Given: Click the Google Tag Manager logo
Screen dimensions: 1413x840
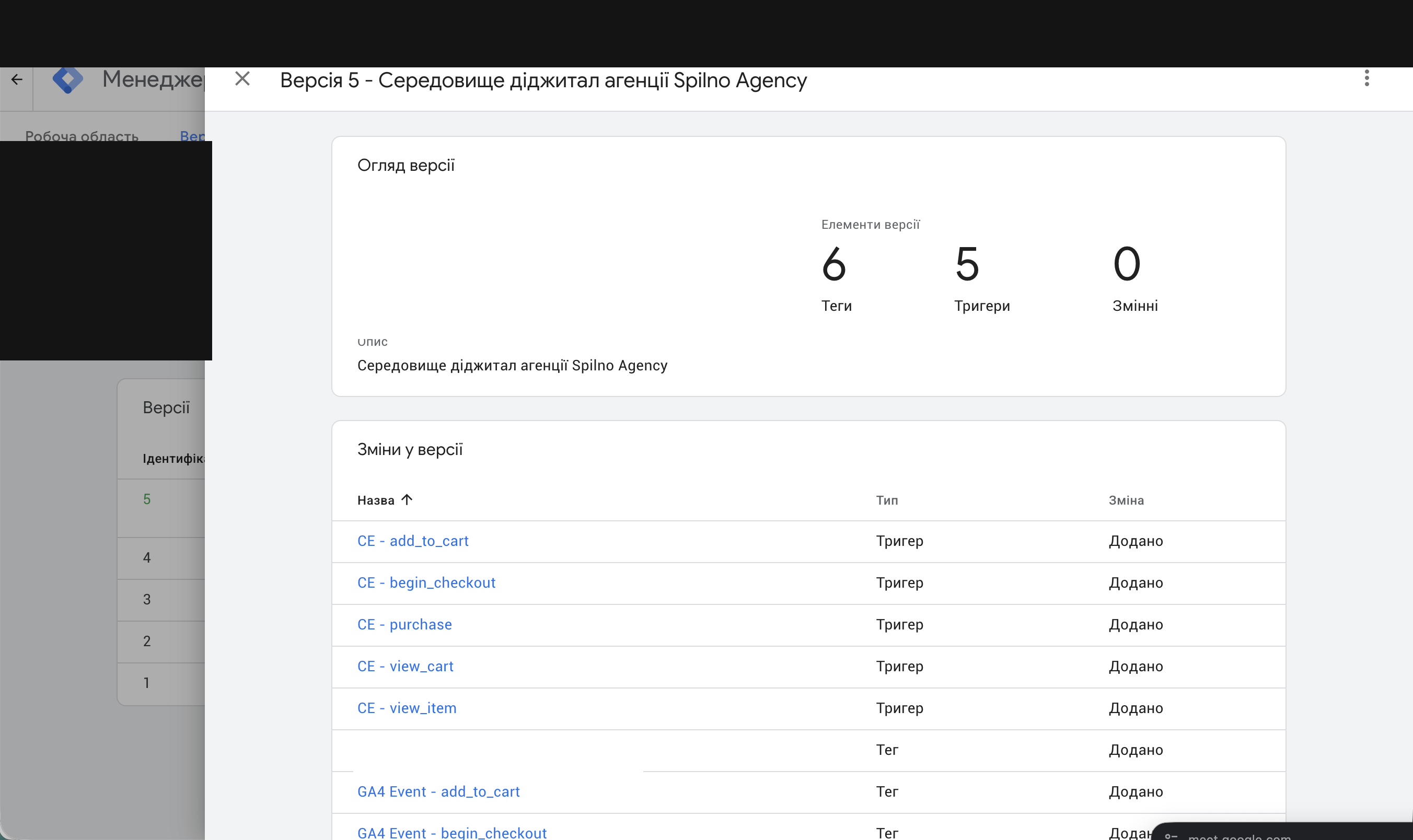Looking at the screenshot, I should 68,79.
